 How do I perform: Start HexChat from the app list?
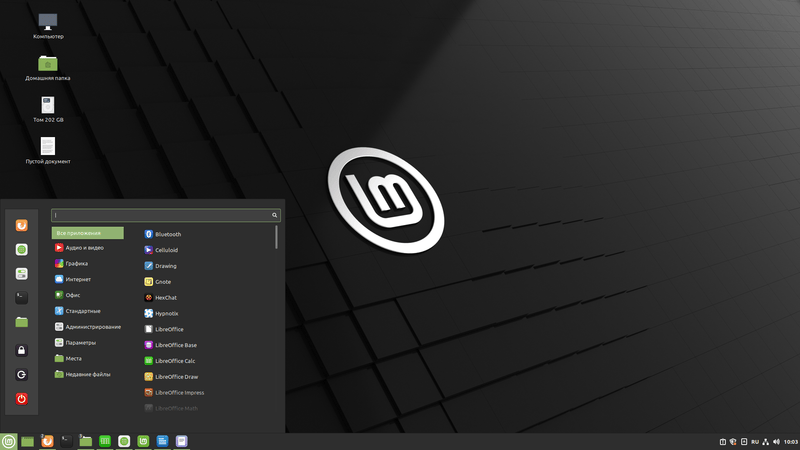[x=165, y=297]
